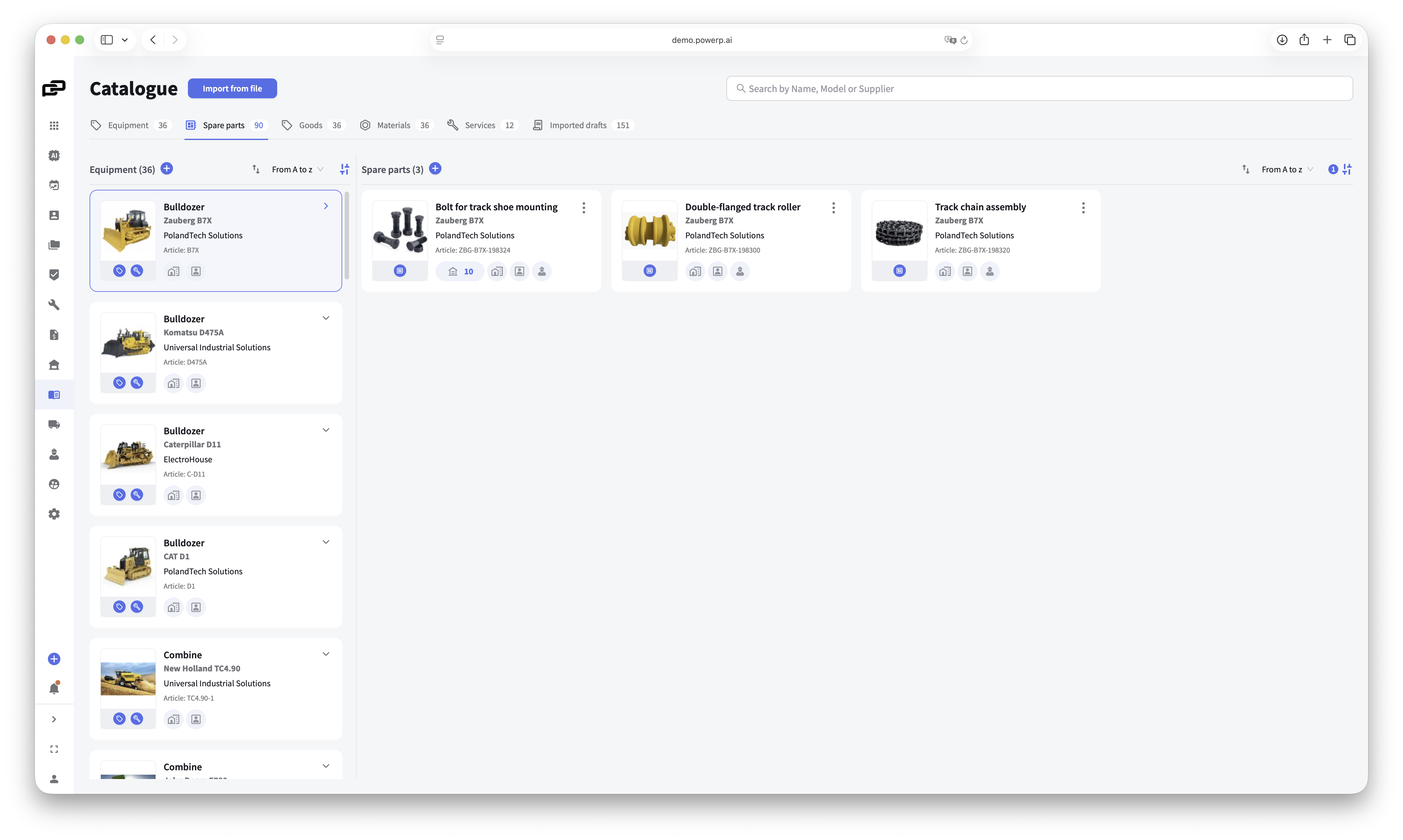
Task: Open equipment list filter settings icon
Action: click(345, 169)
